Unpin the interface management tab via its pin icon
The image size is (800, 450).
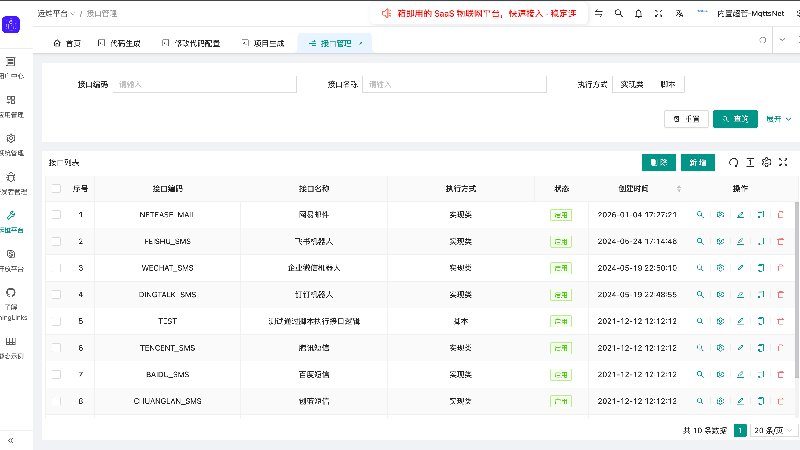pyautogui.click(x=361, y=43)
